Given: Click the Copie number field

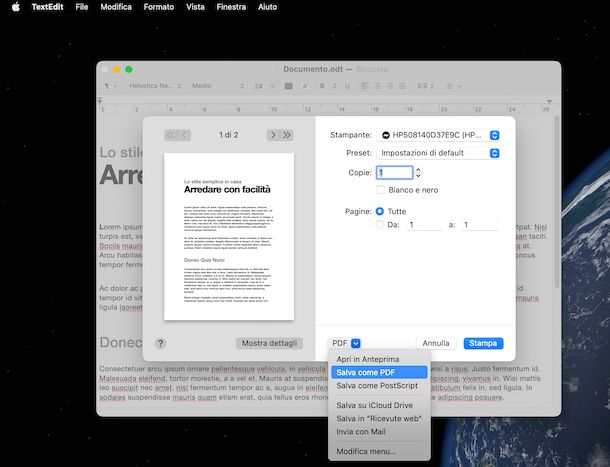Looking at the screenshot, I should tap(394, 172).
